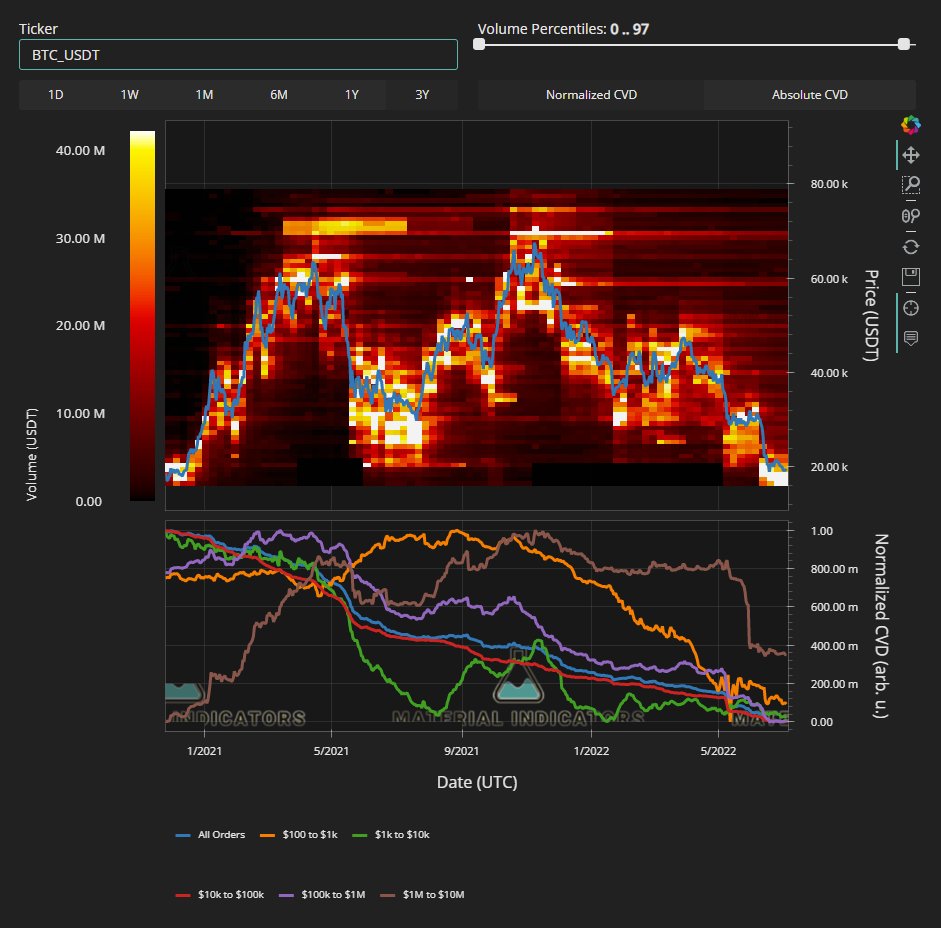Select the 6M time range
The width and height of the screenshot is (941, 928).
pyautogui.click(x=278, y=95)
